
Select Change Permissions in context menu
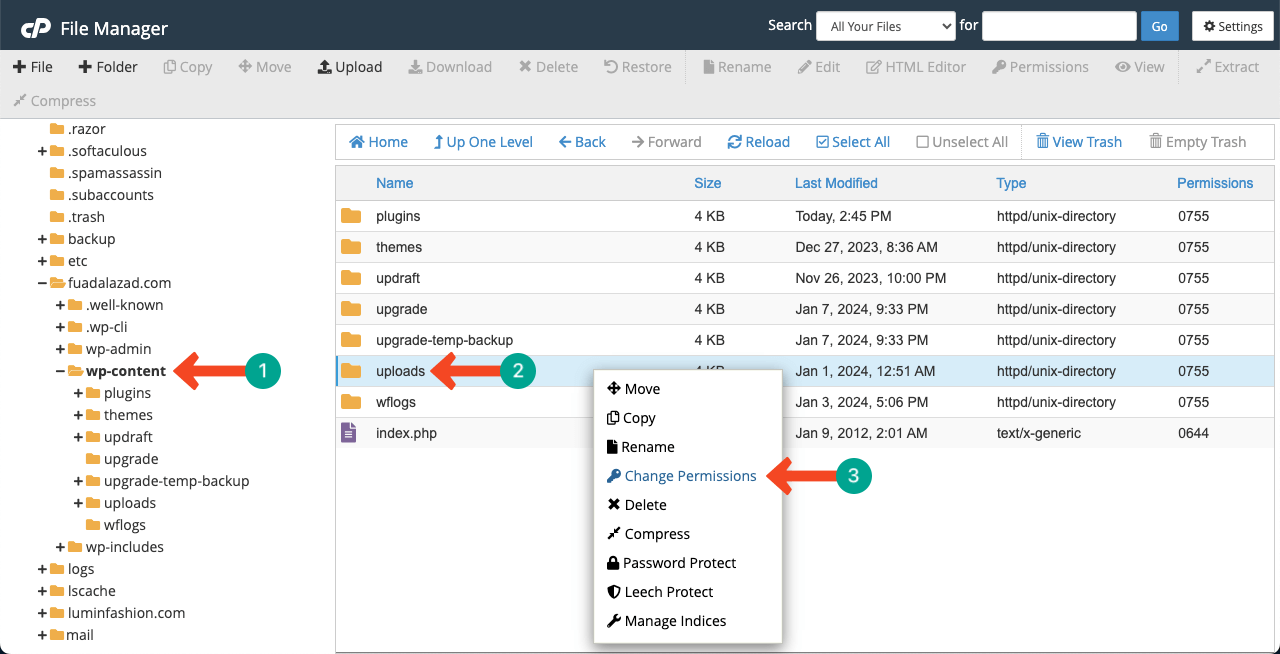681,476
